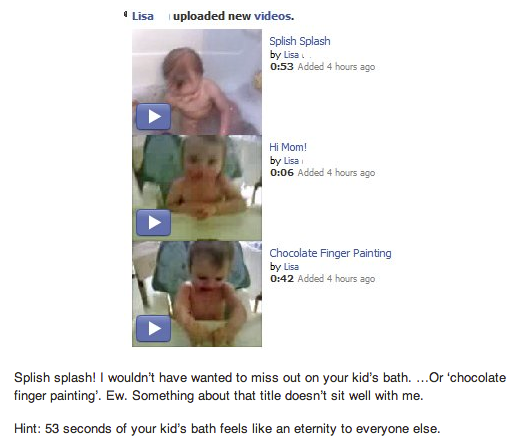
Task: Click 'Added 4 hours ago' beside 0:53
Action: coord(336,67)
